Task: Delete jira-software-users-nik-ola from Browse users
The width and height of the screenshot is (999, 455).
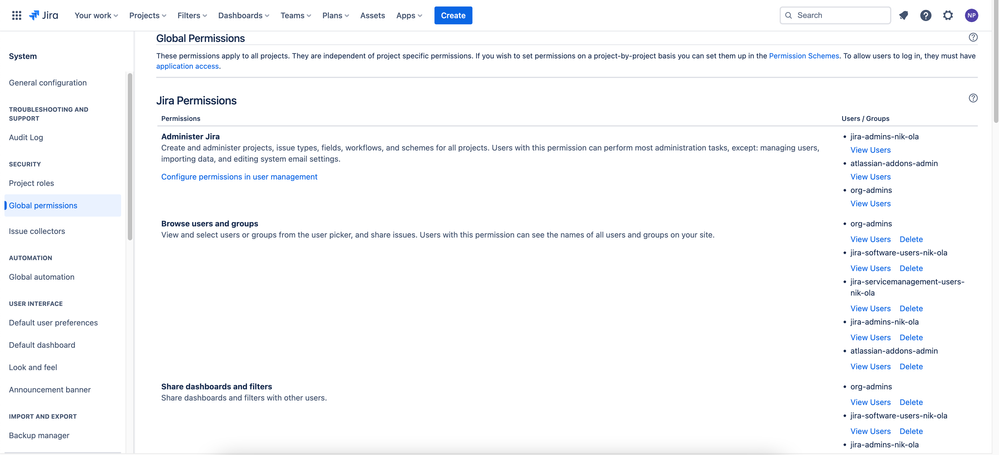Action: pos(911,268)
